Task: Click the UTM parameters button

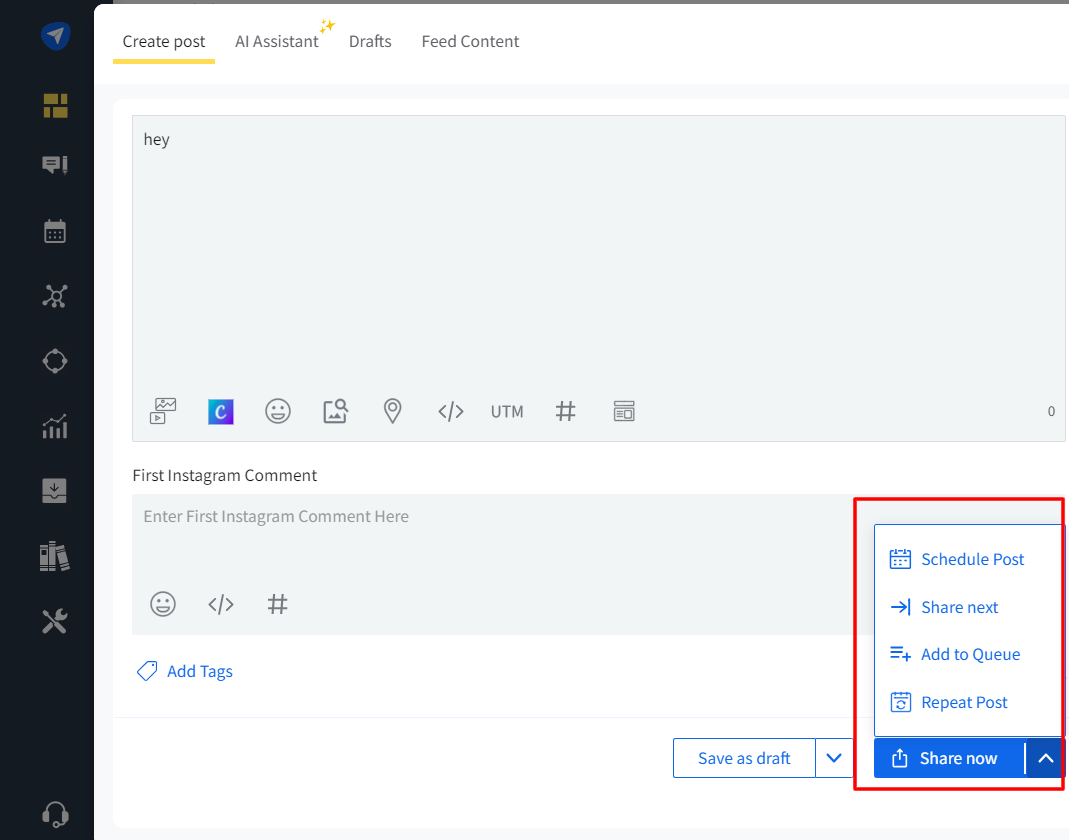Action: coord(507,411)
